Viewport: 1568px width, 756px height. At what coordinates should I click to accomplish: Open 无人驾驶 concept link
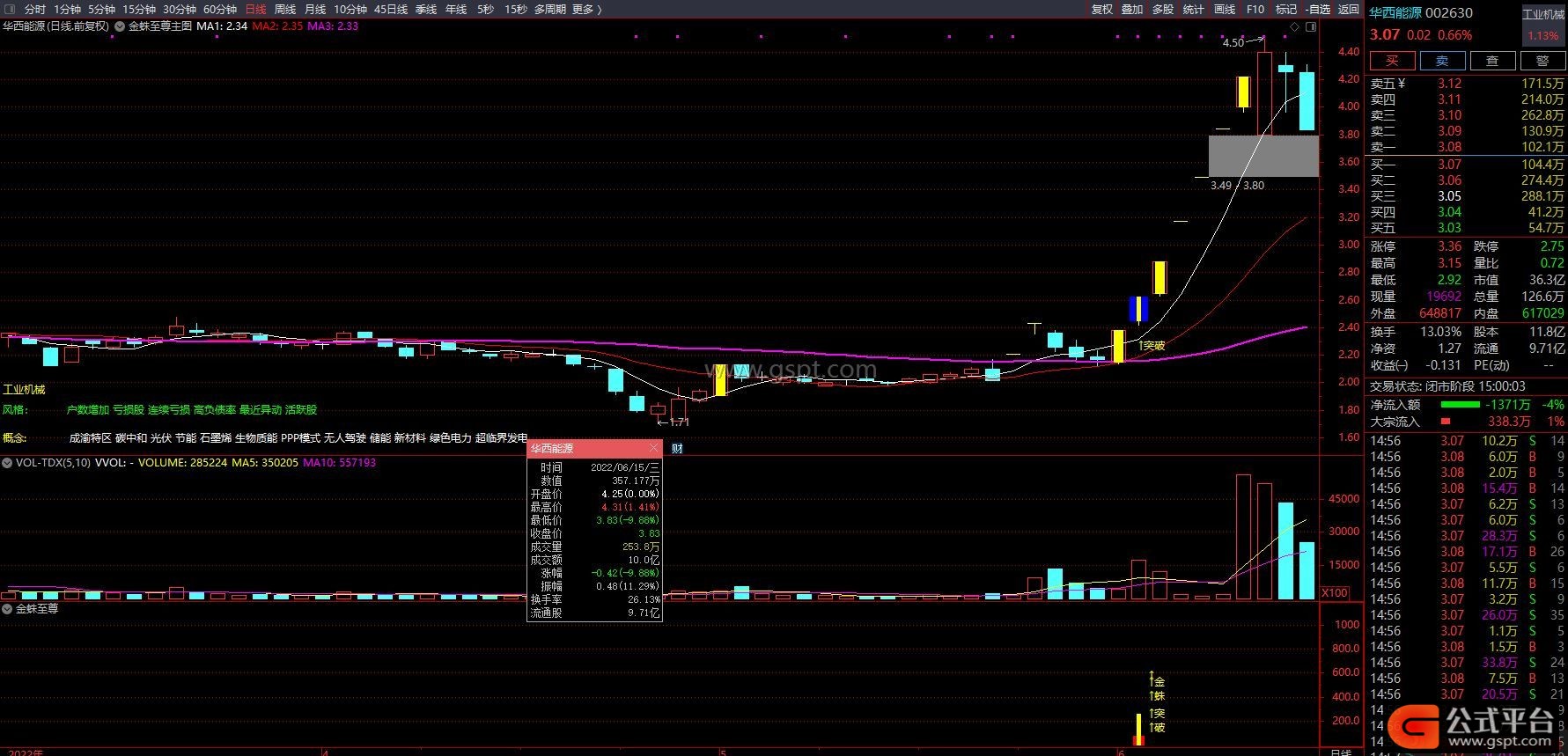click(344, 437)
